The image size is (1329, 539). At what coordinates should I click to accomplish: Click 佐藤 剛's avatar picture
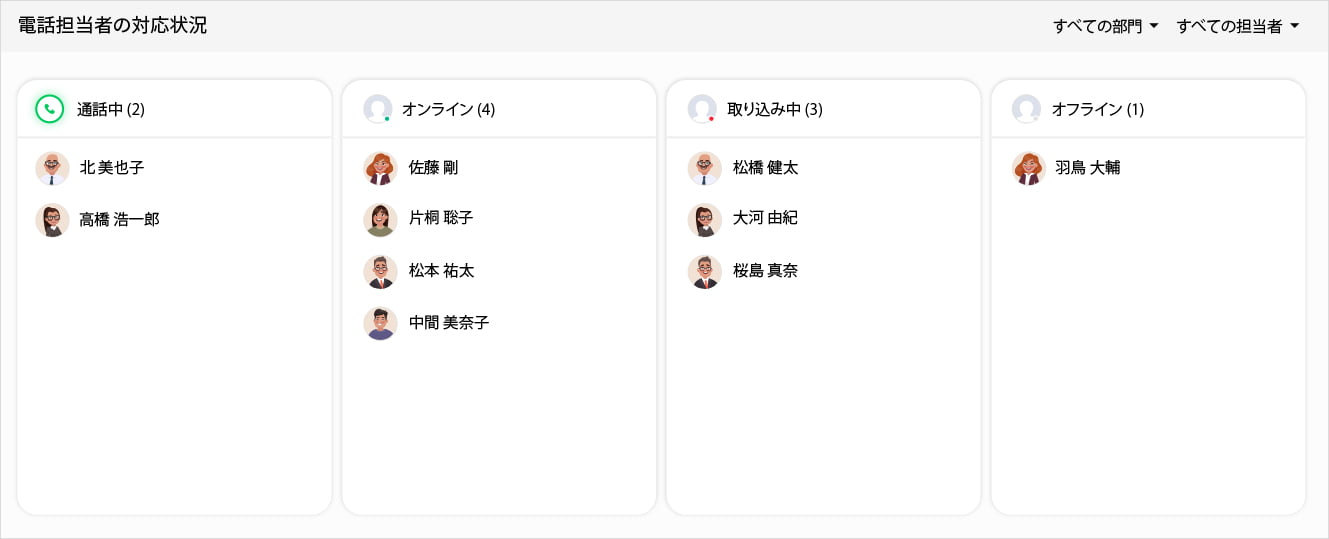point(380,168)
